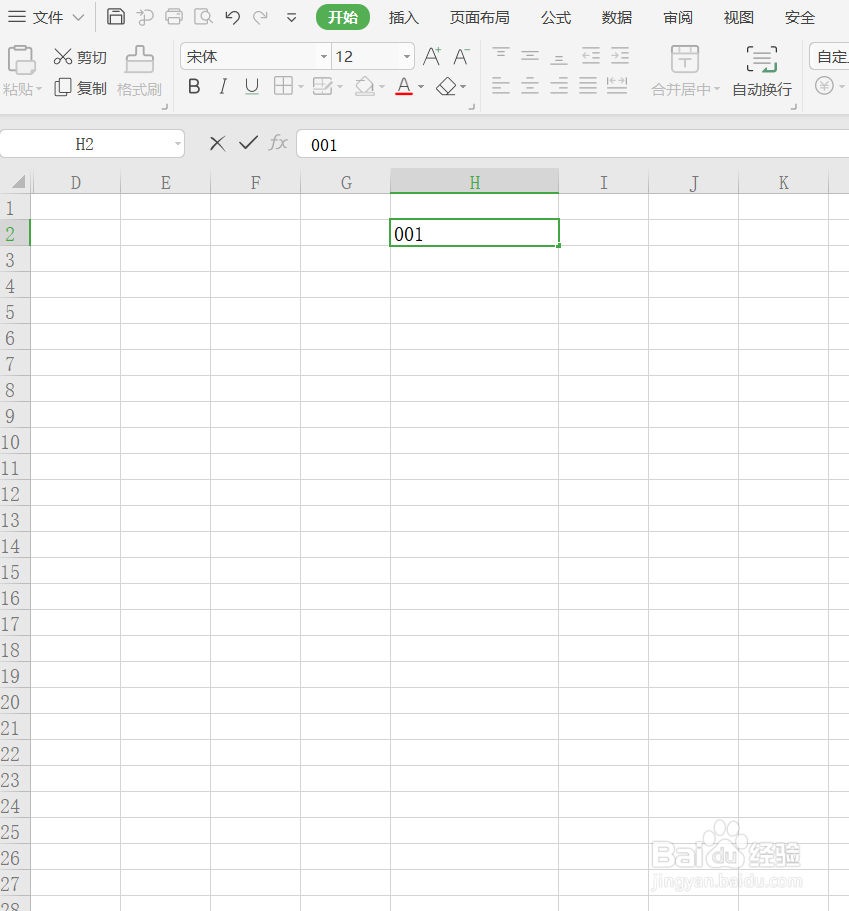
Task: Click the distributed alignment icon
Action: tap(617, 87)
